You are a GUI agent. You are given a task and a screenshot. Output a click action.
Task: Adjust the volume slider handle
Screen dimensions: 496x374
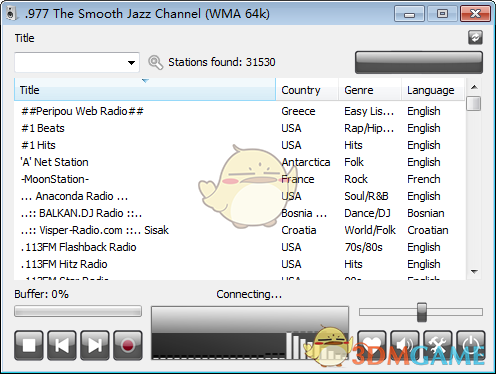coord(422,312)
